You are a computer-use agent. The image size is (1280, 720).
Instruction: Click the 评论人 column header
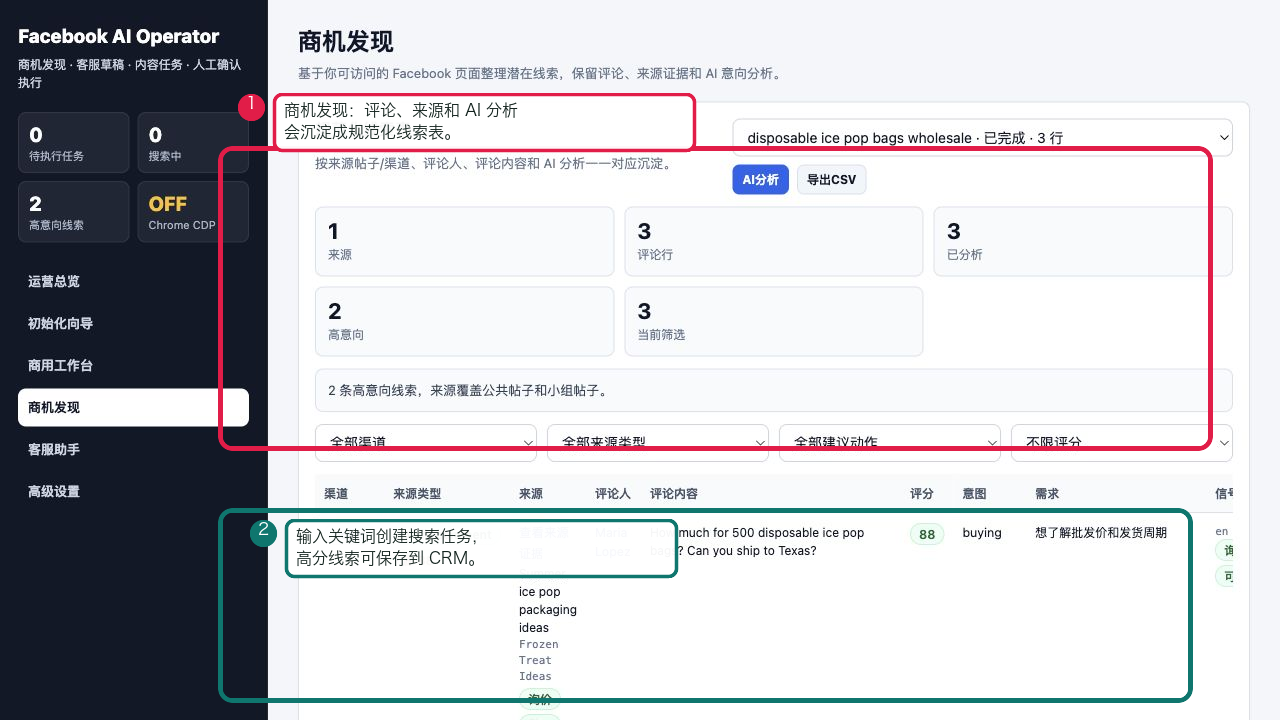pos(613,494)
